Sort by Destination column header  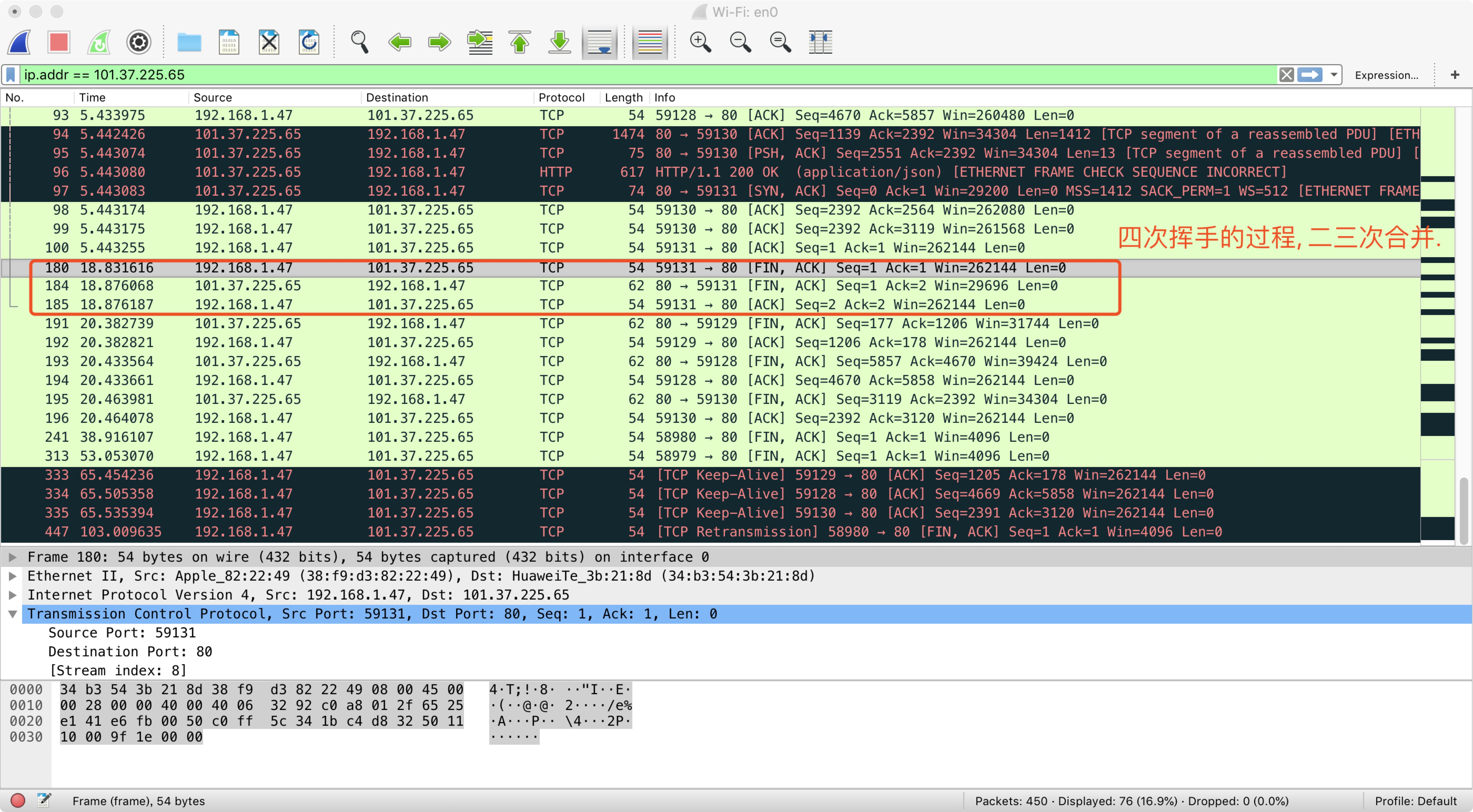pyautogui.click(x=448, y=97)
